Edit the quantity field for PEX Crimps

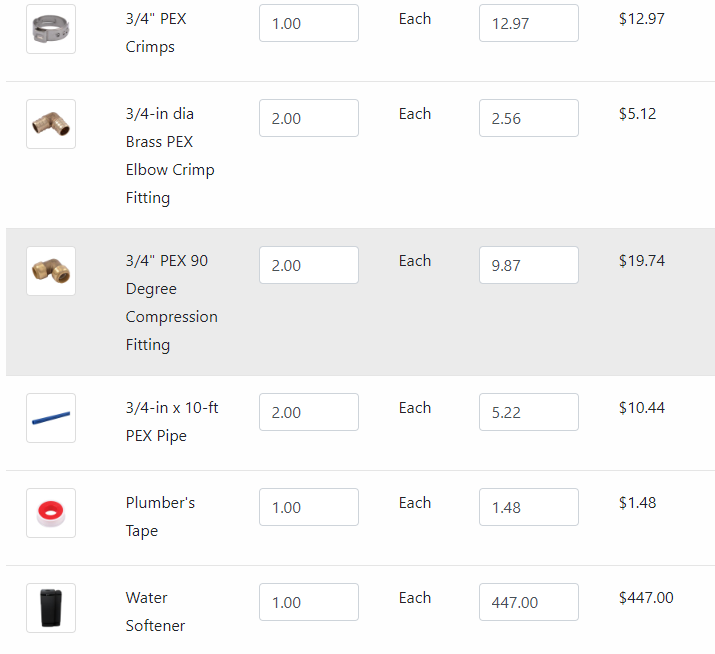pos(309,23)
